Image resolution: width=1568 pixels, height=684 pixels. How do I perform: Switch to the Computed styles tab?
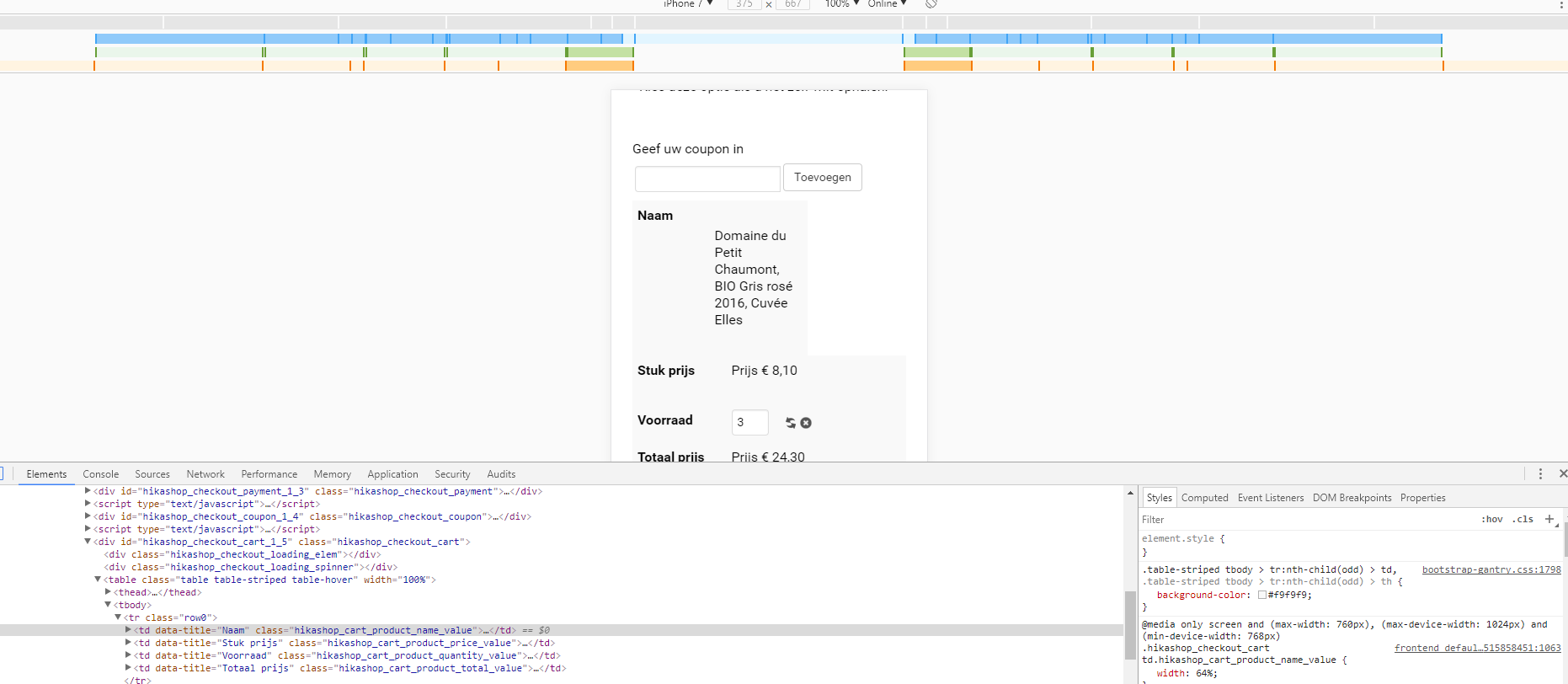click(x=1204, y=498)
